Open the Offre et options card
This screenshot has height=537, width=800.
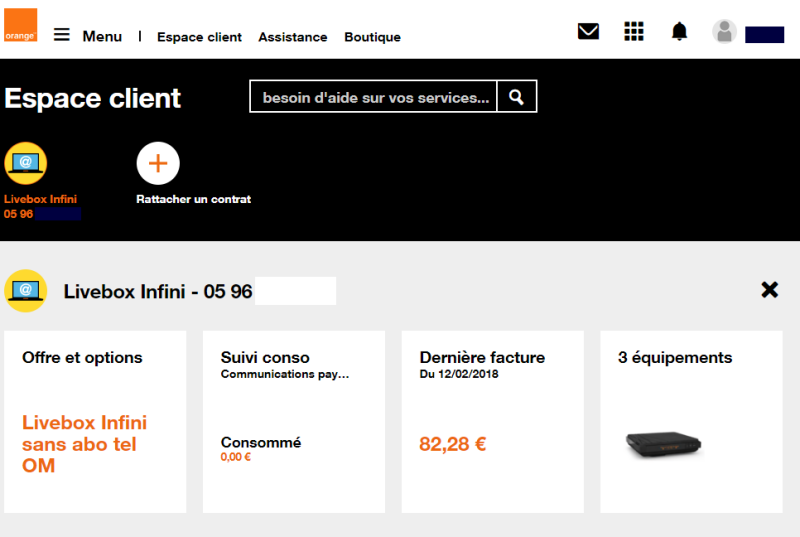click(95, 422)
